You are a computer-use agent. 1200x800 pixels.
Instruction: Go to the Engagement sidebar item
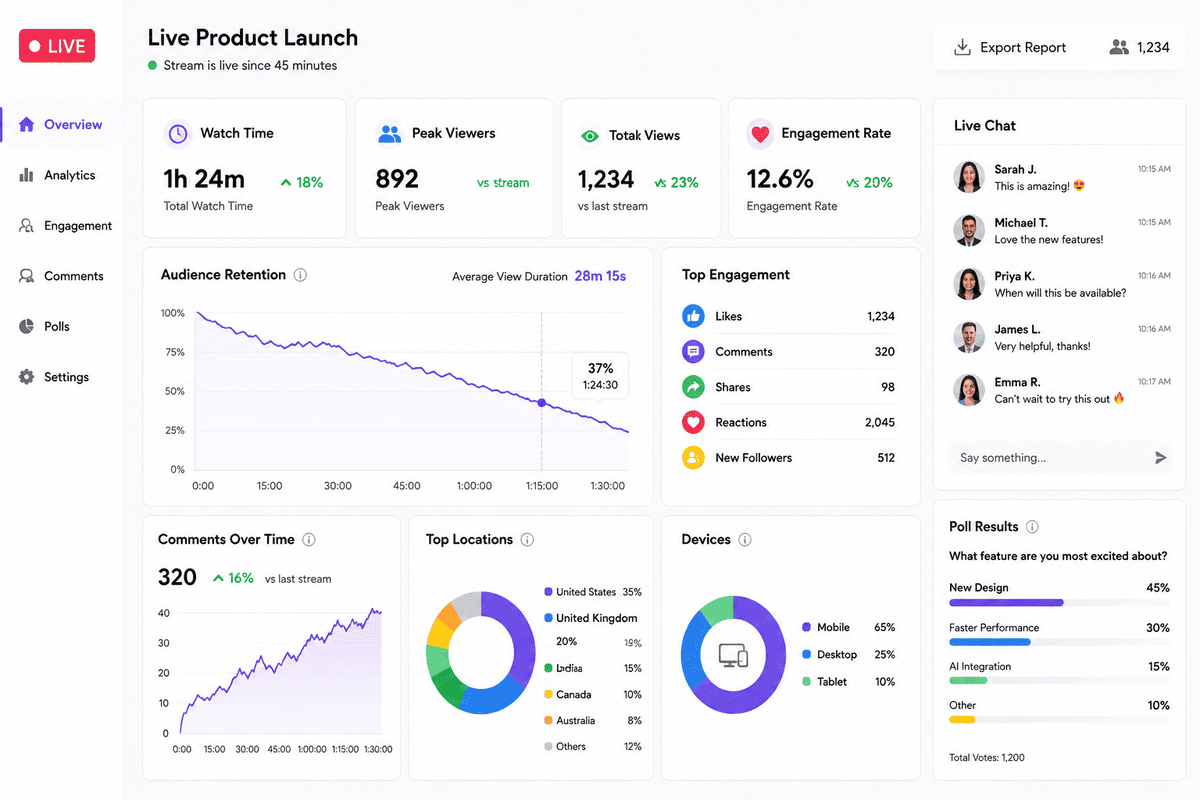(65, 226)
